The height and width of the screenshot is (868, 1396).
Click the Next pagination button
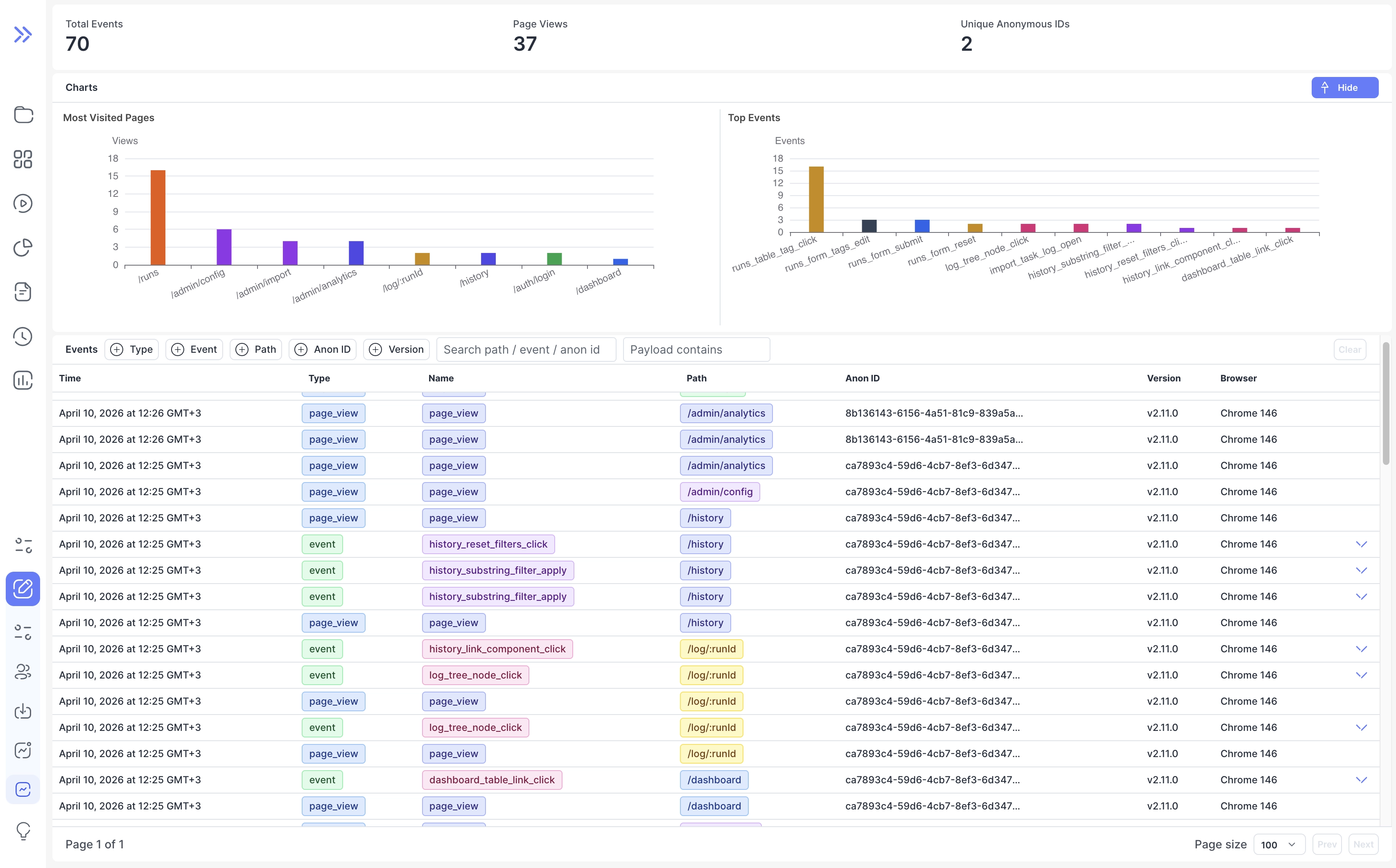click(x=1364, y=844)
